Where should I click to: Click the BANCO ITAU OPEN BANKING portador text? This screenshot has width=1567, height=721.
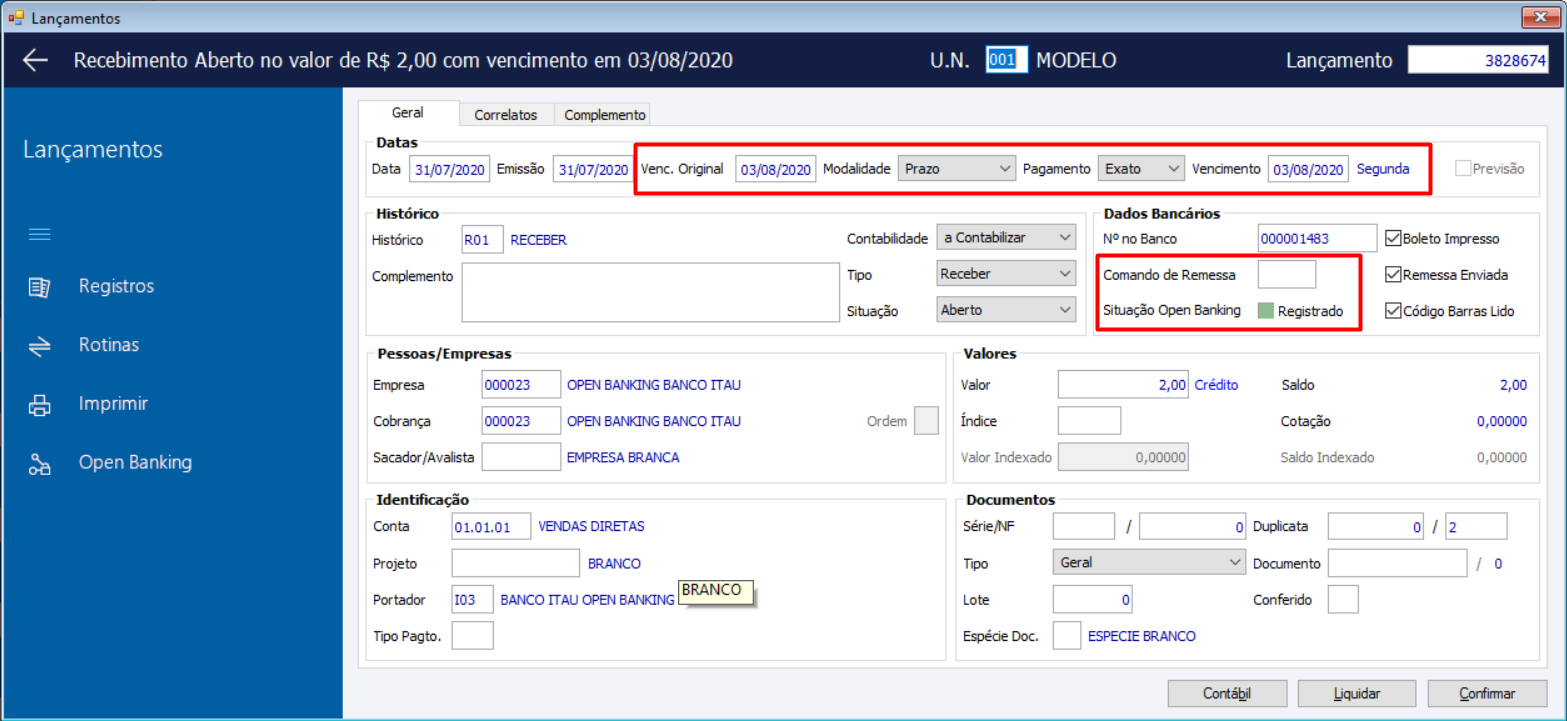(587, 600)
